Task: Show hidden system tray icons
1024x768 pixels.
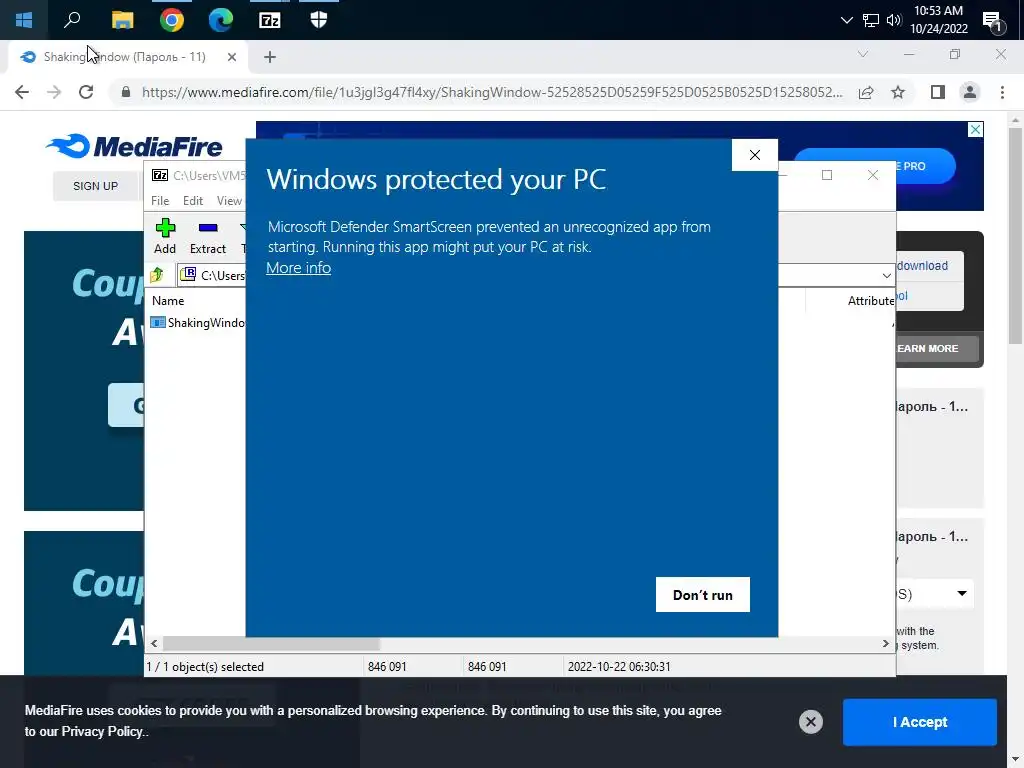Action: (846, 20)
